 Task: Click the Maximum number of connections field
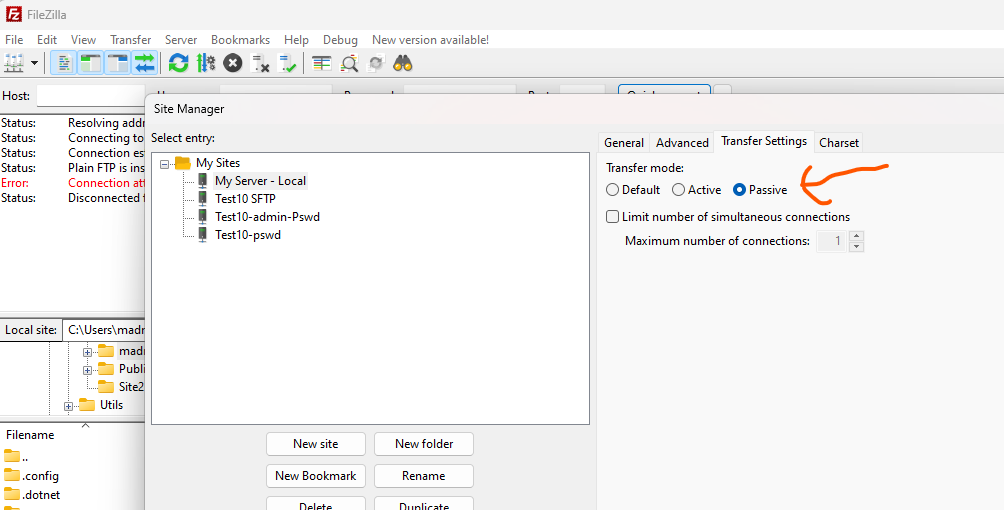(x=832, y=242)
